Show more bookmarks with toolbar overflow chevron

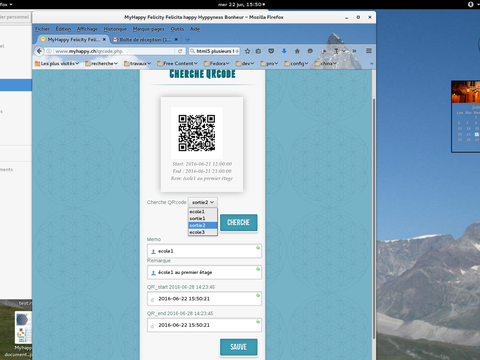click(371, 63)
